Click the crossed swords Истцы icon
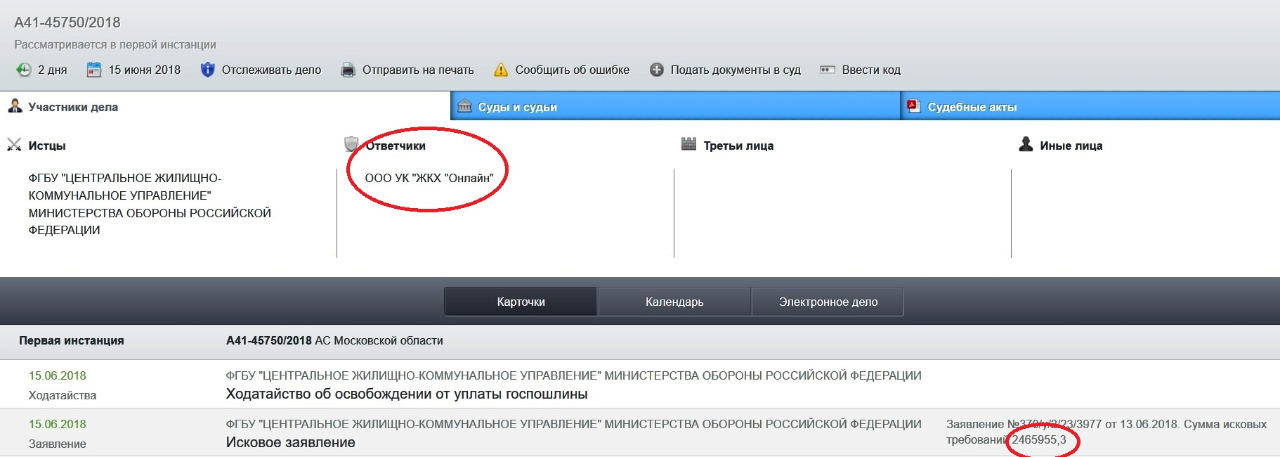This screenshot has width=1280, height=457. click(x=14, y=145)
